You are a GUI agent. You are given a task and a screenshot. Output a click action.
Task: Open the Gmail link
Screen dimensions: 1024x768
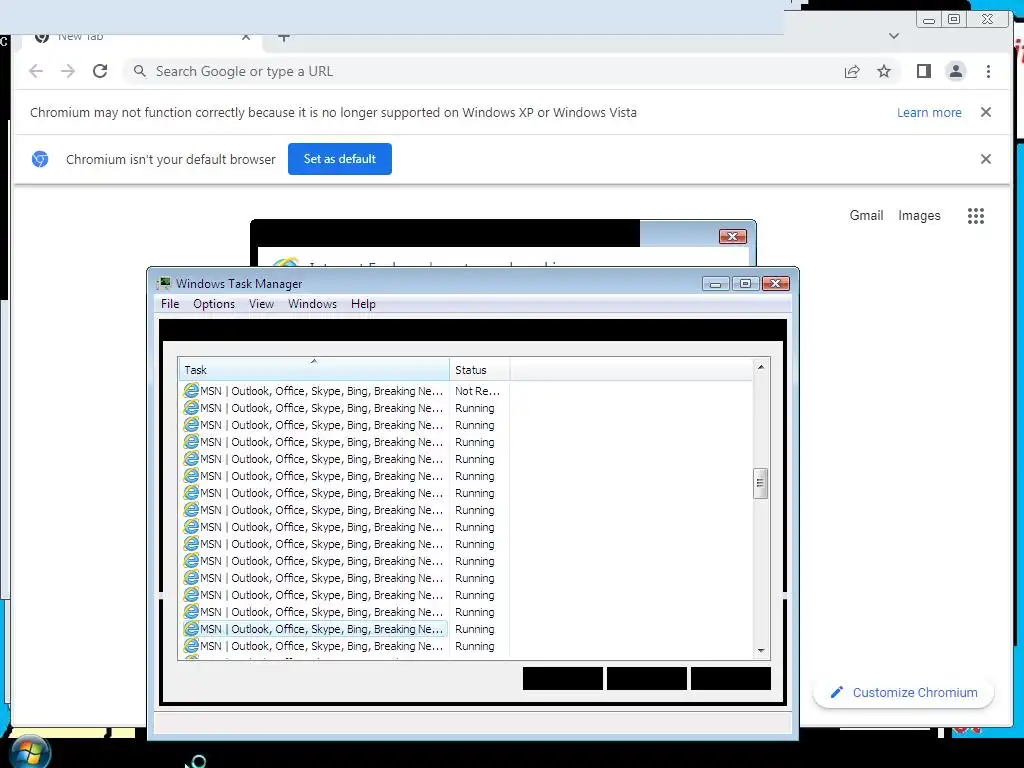coord(866,216)
